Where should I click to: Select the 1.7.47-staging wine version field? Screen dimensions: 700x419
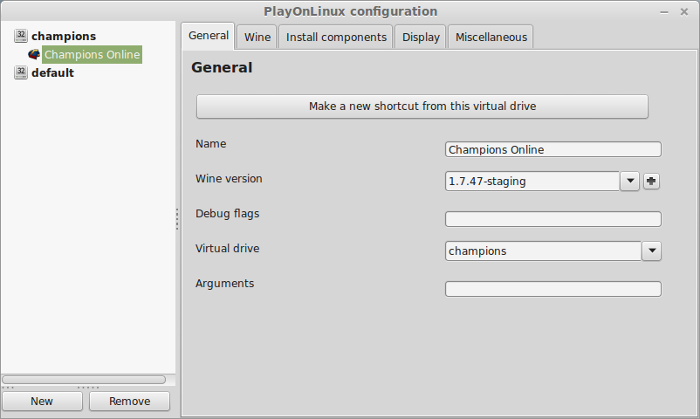tap(532, 181)
